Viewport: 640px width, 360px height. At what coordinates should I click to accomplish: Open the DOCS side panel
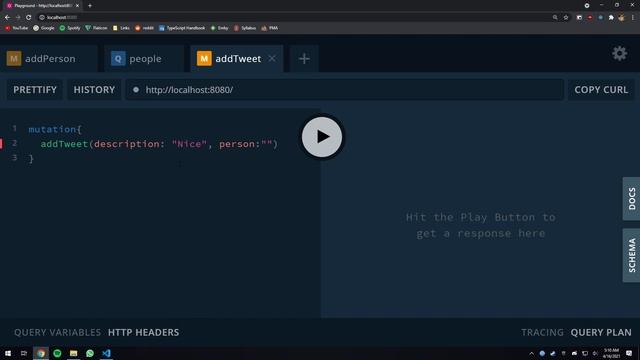coord(631,199)
